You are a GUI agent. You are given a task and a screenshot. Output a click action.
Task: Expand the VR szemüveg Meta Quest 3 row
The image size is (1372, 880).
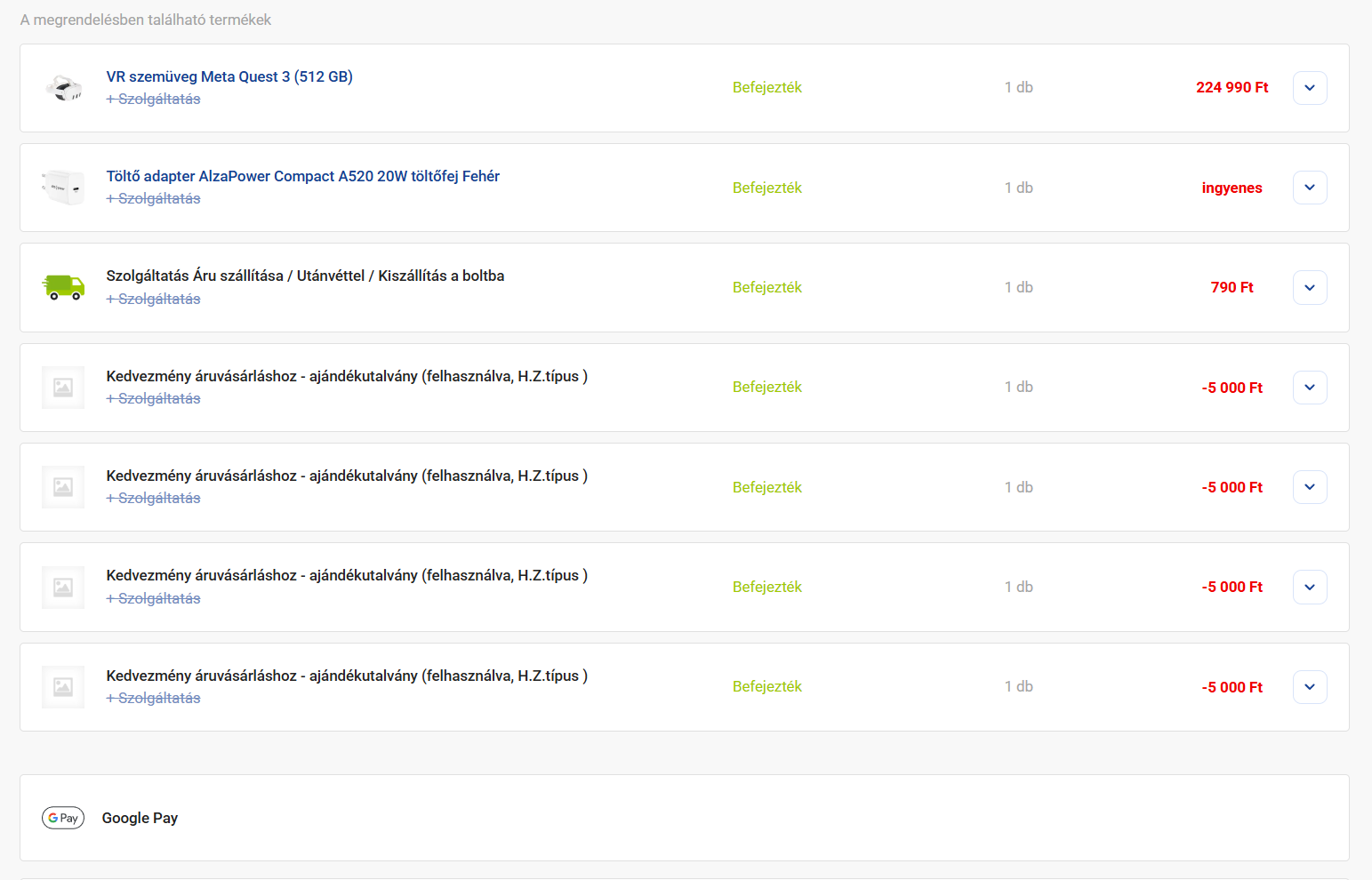point(1310,88)
